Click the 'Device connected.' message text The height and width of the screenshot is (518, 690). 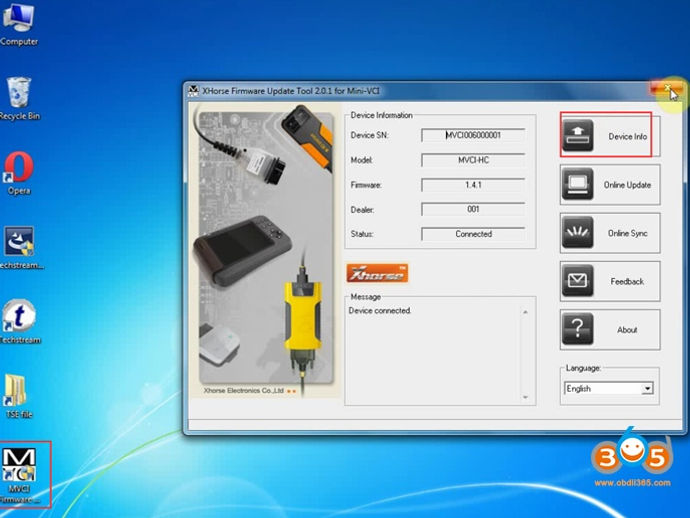coord(380,311)
